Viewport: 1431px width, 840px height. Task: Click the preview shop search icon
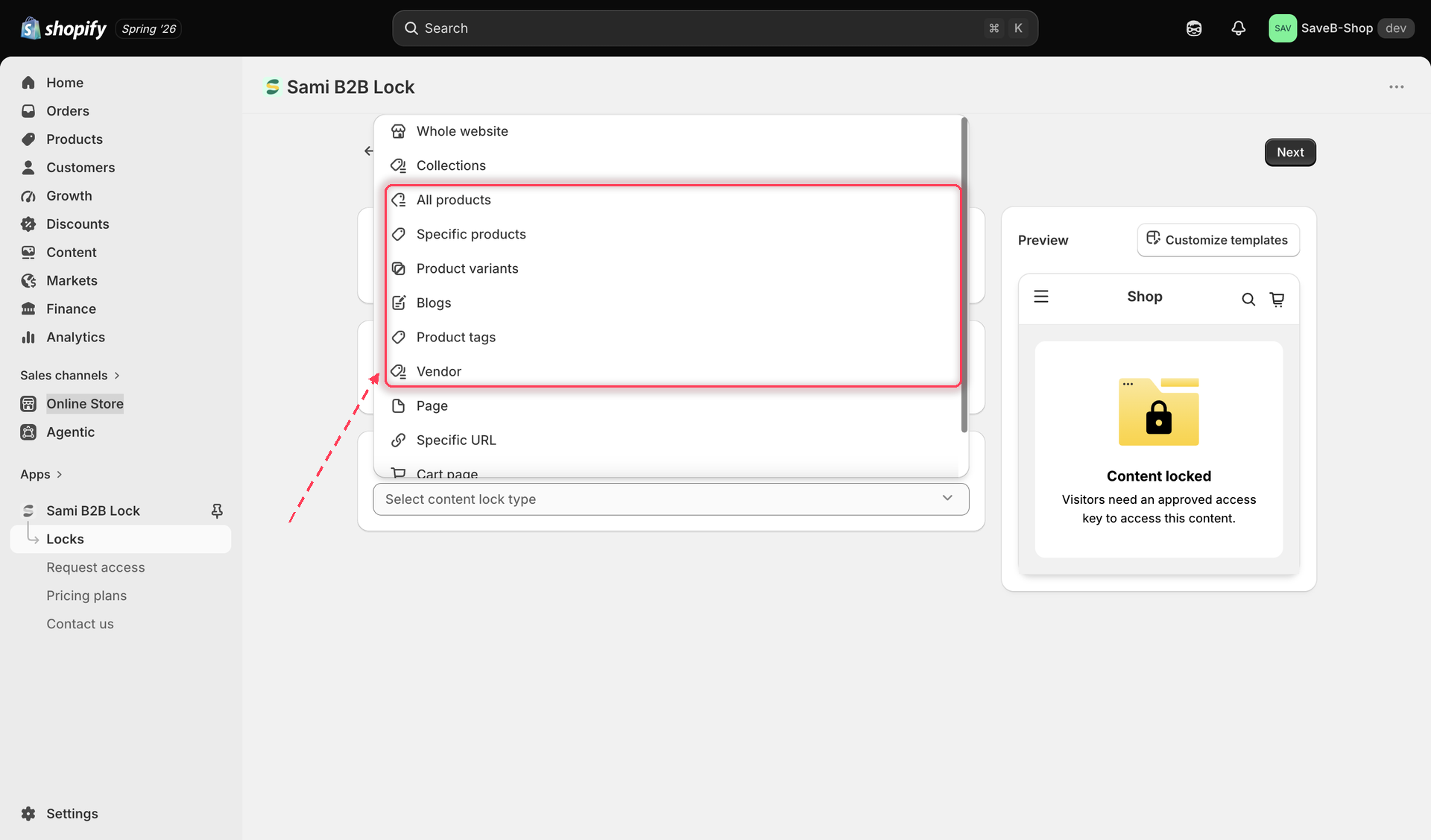click(x=1248, y=300)
